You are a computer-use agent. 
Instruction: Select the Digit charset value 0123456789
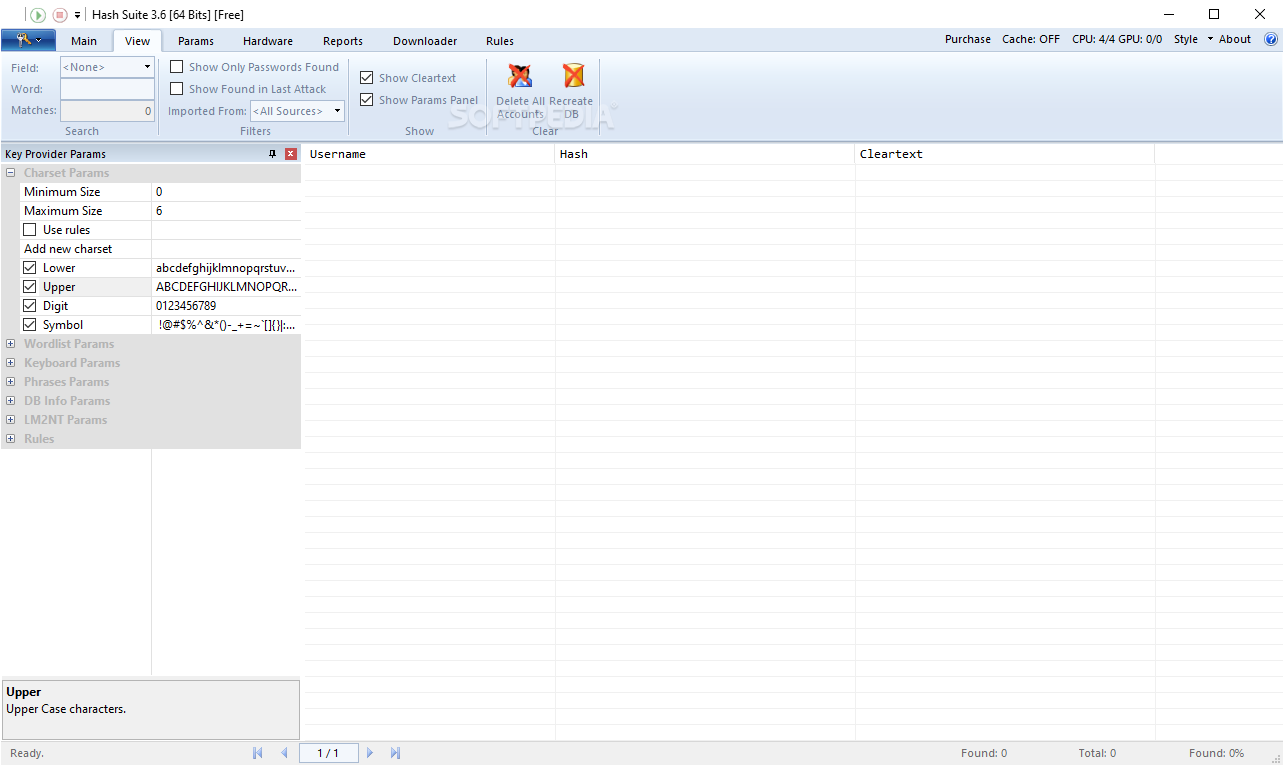[x=226, y=306]
